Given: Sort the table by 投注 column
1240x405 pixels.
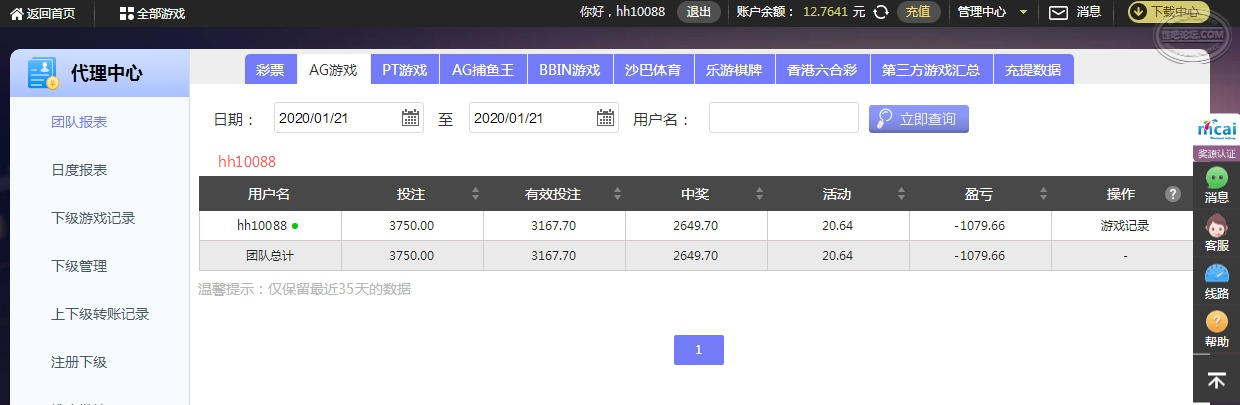Looking at the screenshot, I should pos(475,194).
